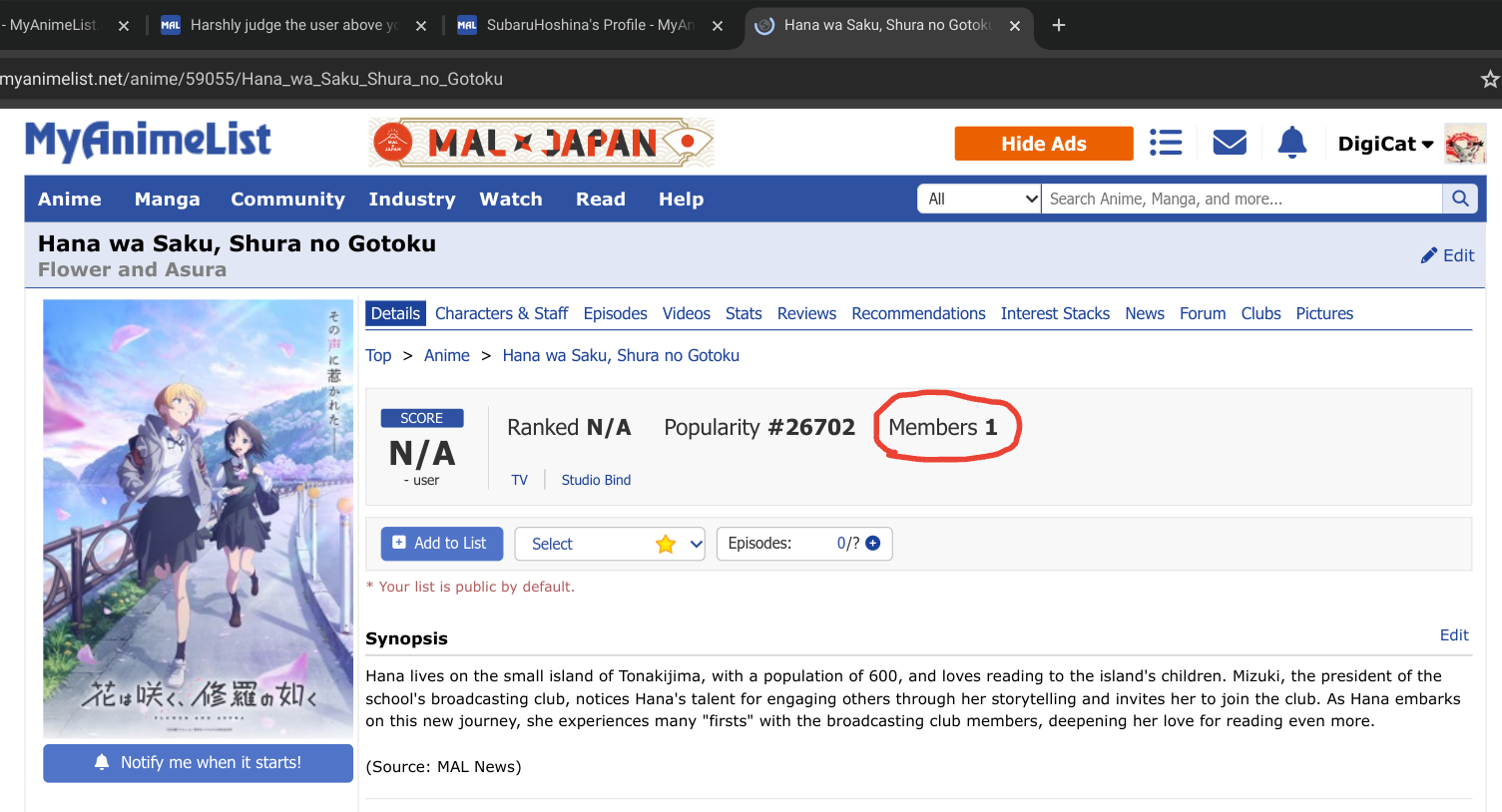Bookmark page with the star icon

click(1489, 79)
